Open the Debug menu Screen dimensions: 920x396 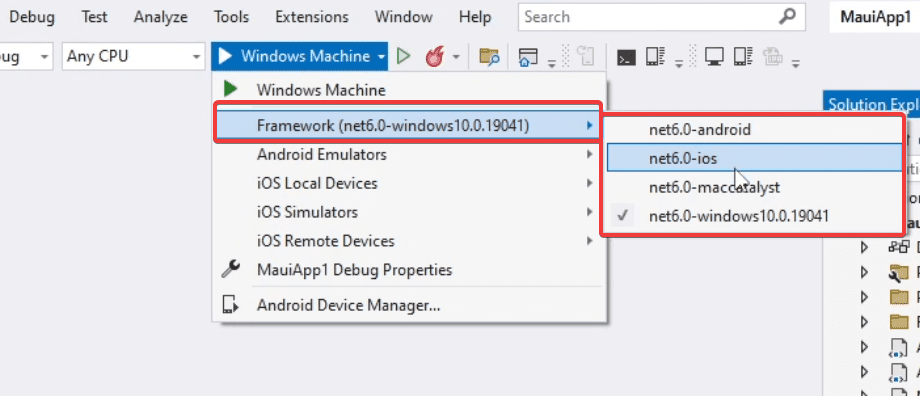pos(32,17)
